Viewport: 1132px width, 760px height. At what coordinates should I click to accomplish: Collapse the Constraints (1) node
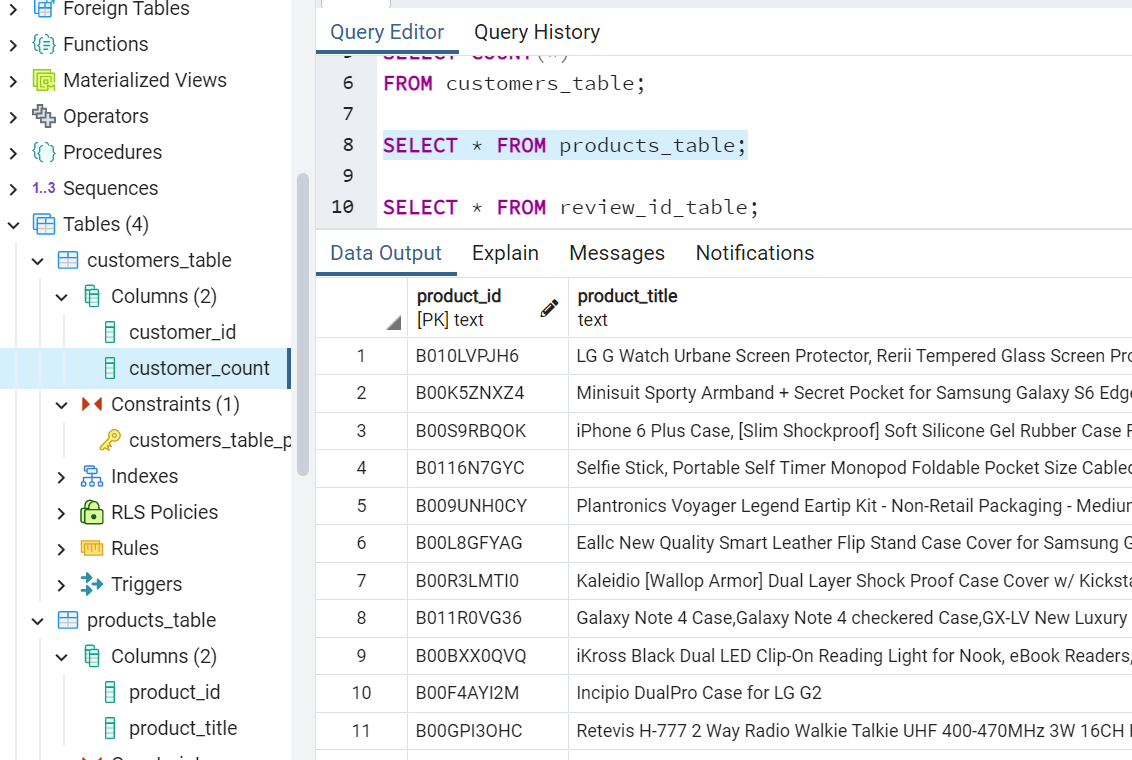61,405
